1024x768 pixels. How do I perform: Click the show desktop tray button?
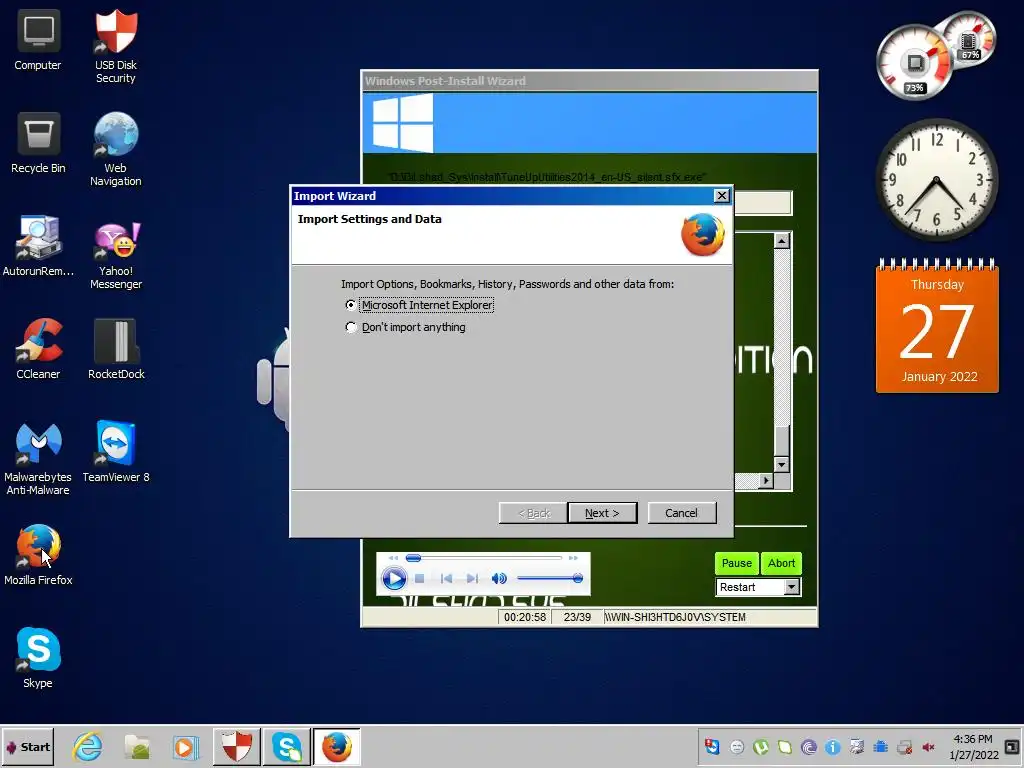click(x=1012, y=746)
